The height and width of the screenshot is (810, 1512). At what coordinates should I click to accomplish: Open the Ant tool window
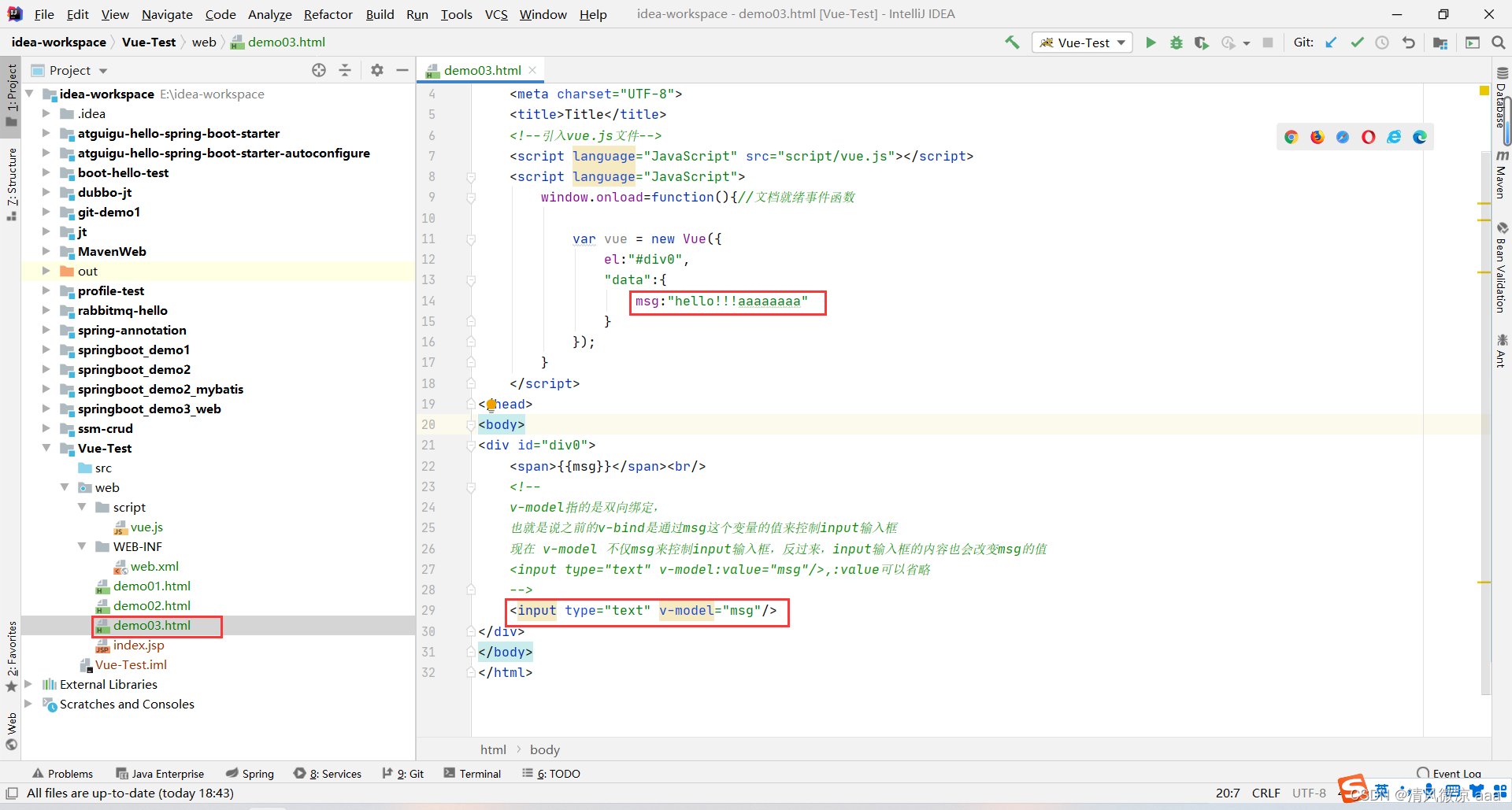click(x=1502, y=351)
